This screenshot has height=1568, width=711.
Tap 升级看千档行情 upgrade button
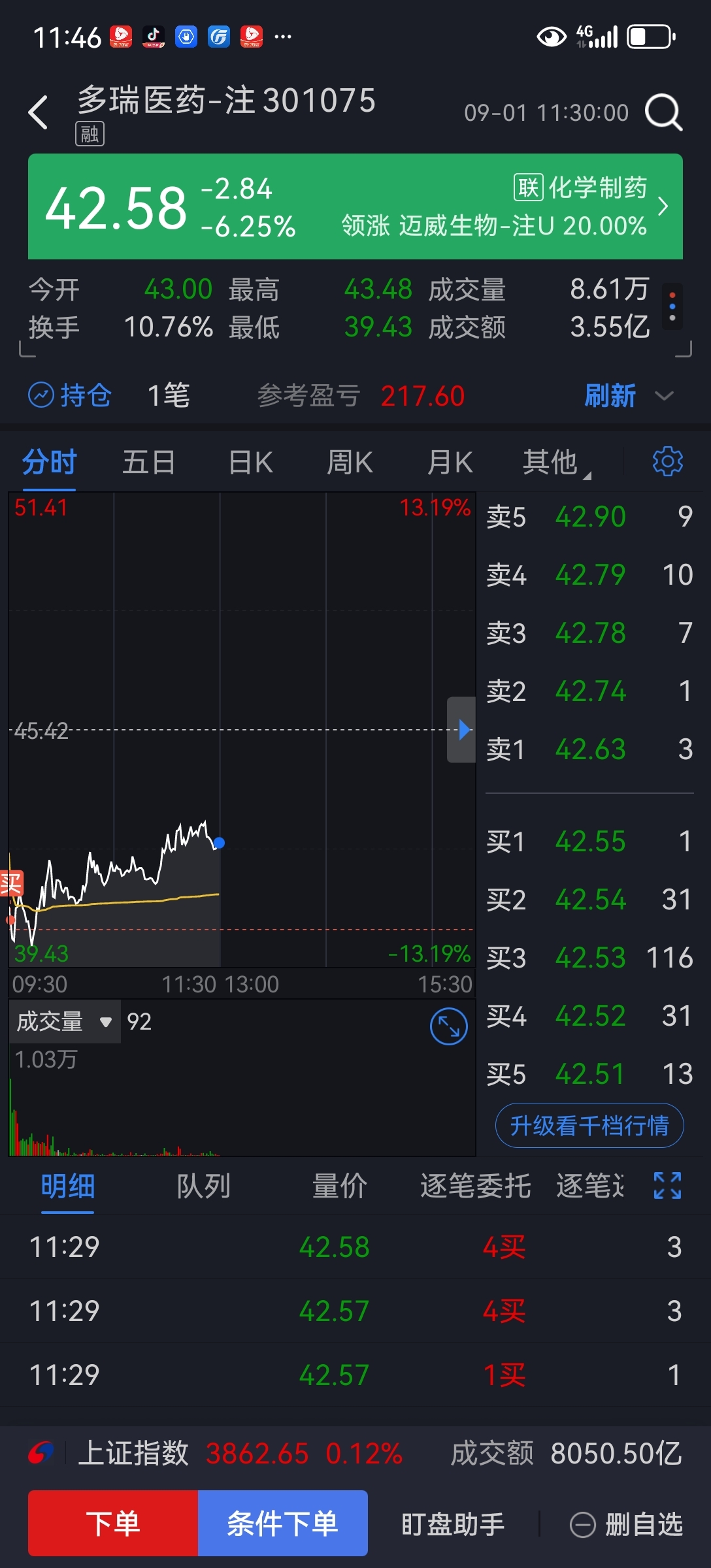tap(589, 1126)
